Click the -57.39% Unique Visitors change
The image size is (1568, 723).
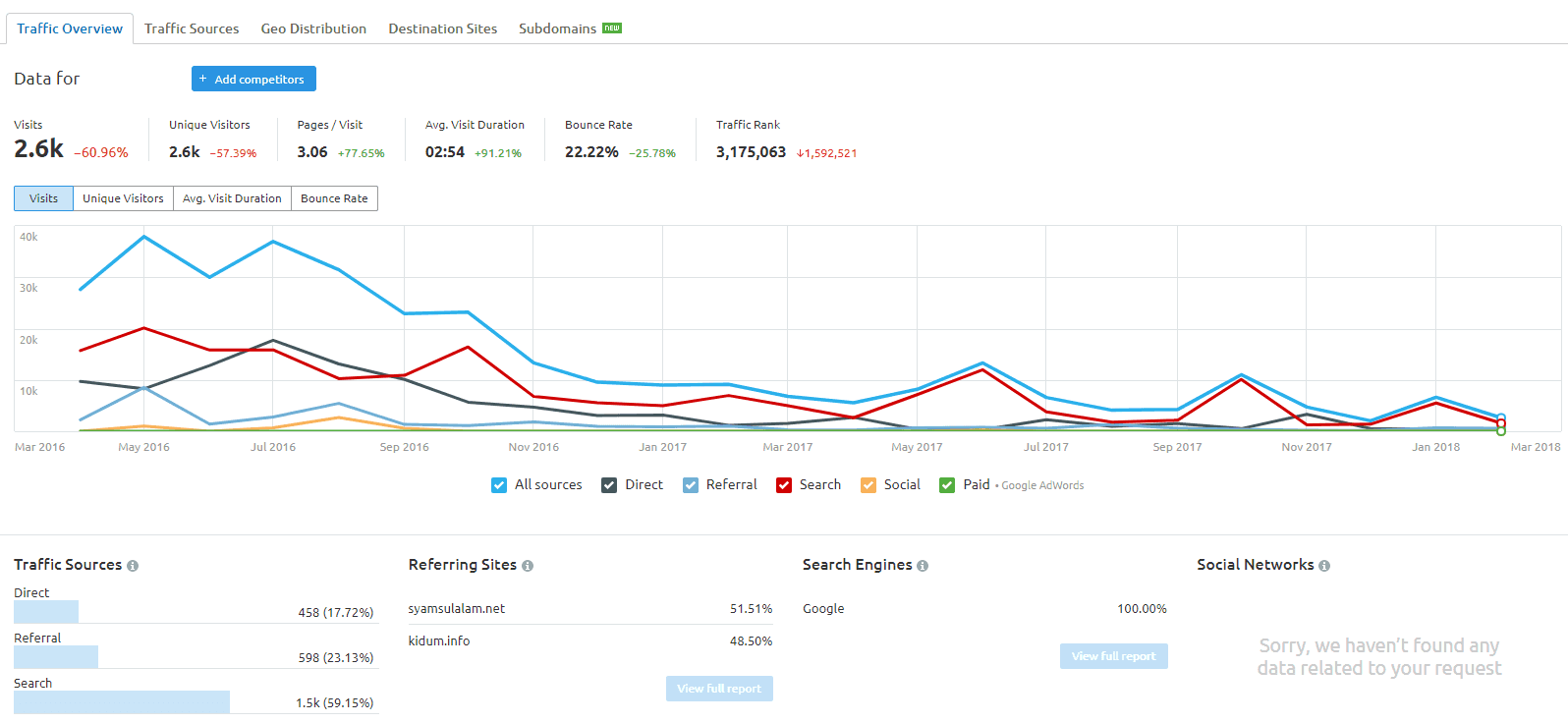pos(233,153)
